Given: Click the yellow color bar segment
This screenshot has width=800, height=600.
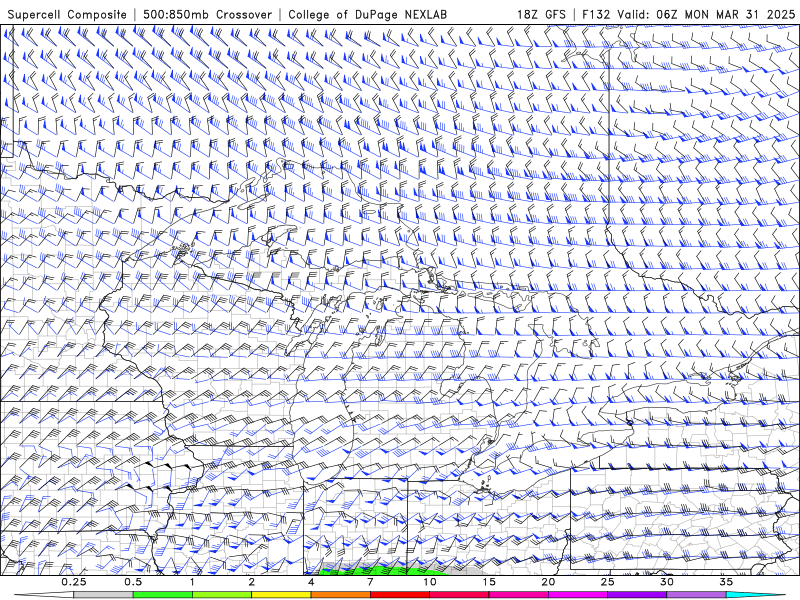Looking at the screenshot, I should [281, 595].
